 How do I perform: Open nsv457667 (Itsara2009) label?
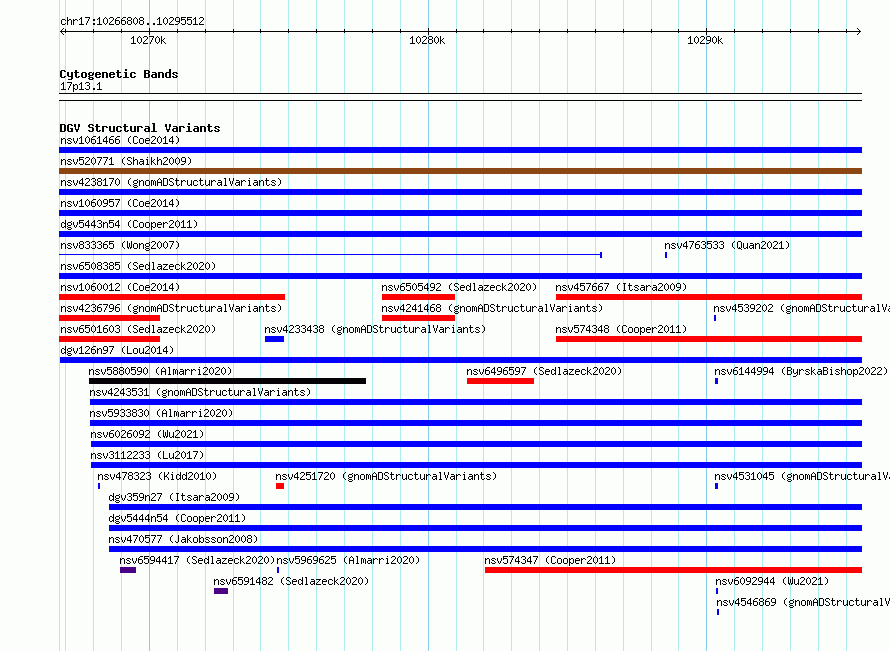coord(621,287)
